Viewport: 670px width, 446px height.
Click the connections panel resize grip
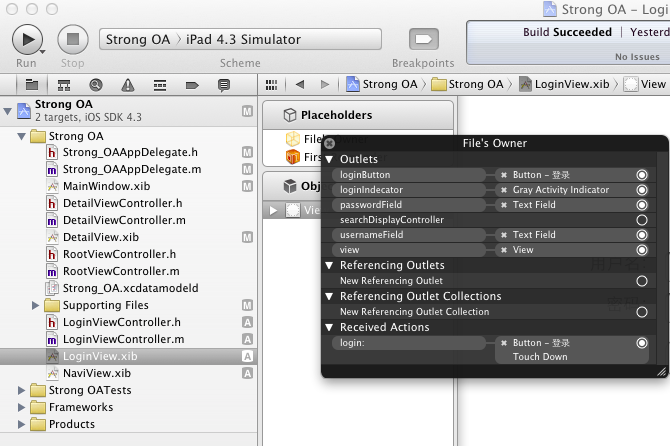coord(661,372)
